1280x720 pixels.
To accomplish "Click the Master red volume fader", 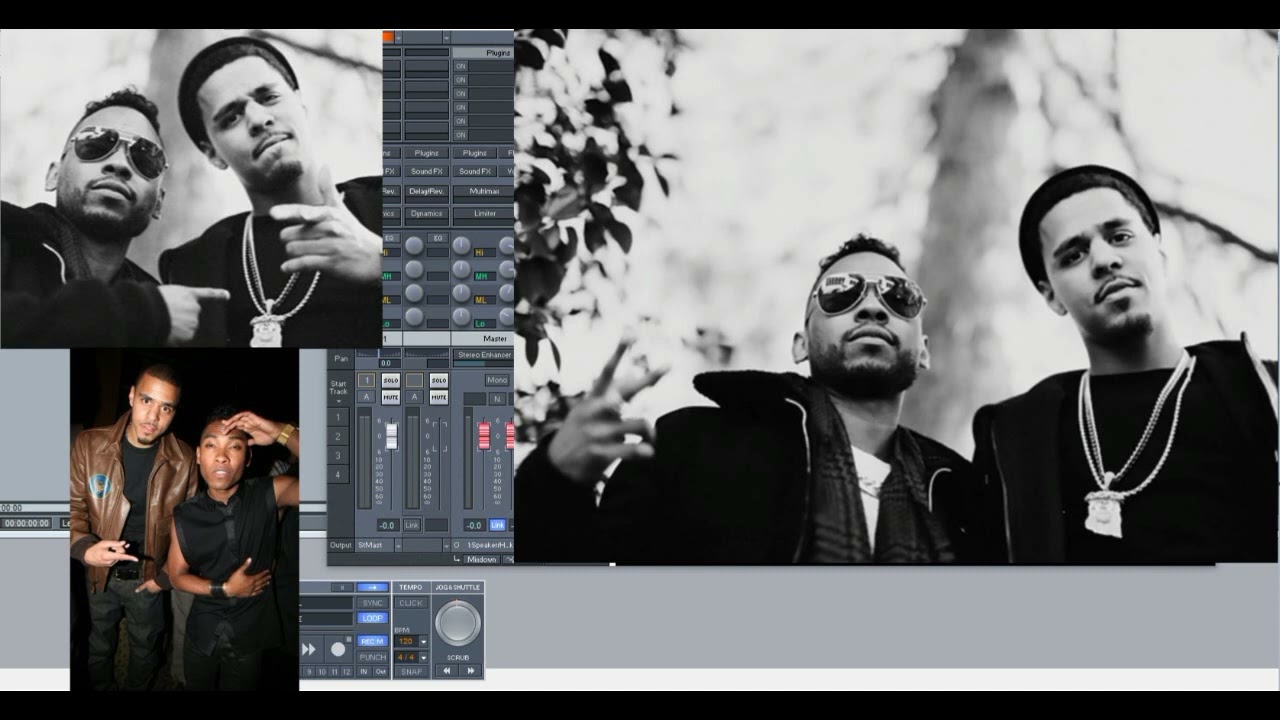I will tap(484, 435).
